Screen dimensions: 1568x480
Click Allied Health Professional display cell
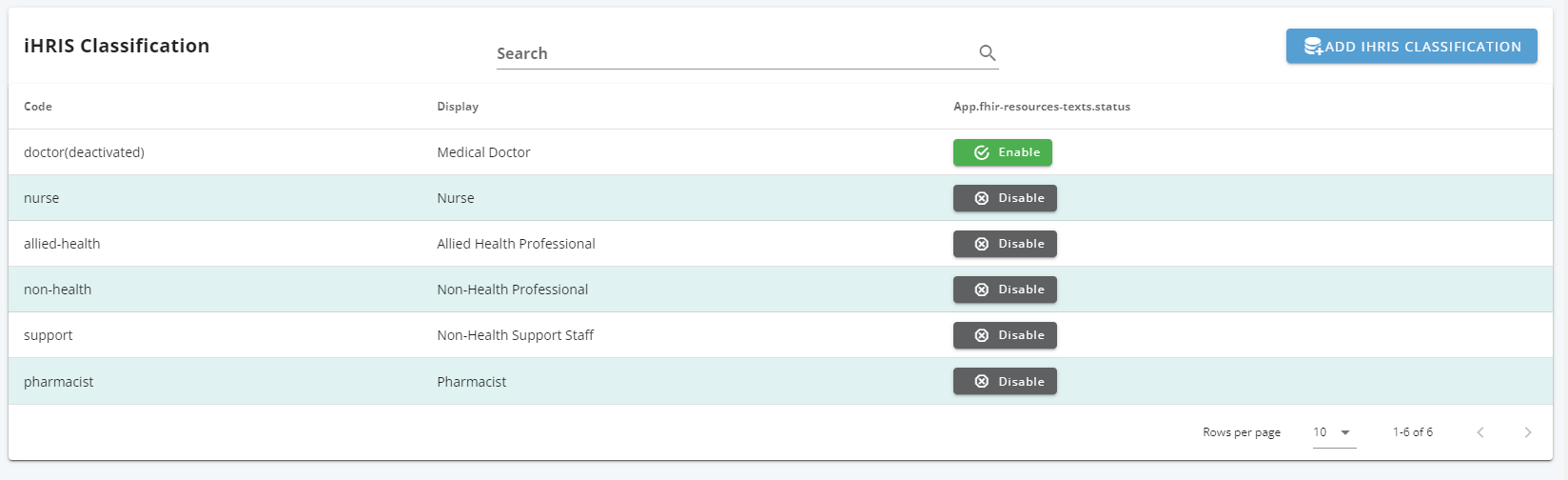point(516,244)
